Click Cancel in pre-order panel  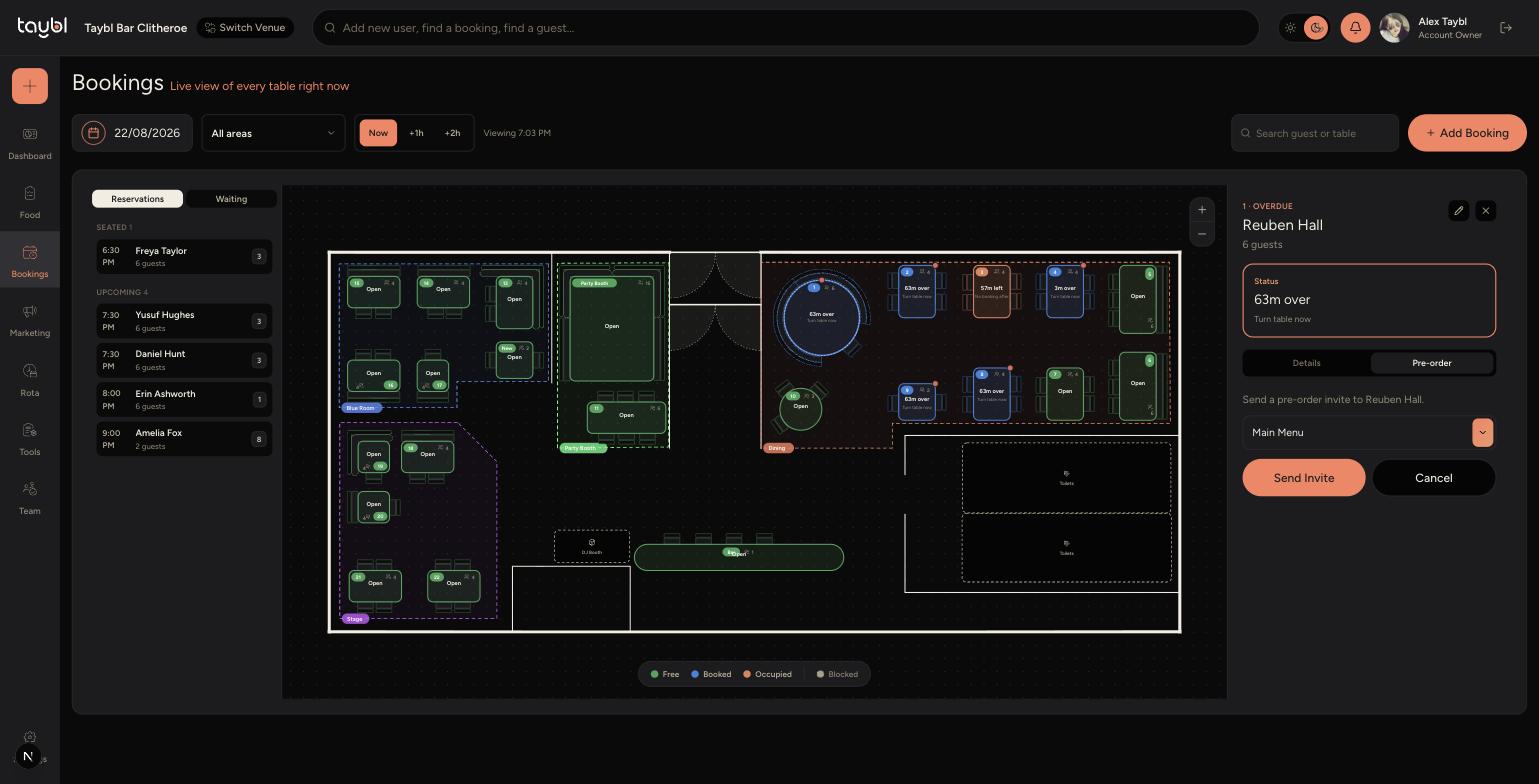pyautogui.click(x=1433, y=478)
